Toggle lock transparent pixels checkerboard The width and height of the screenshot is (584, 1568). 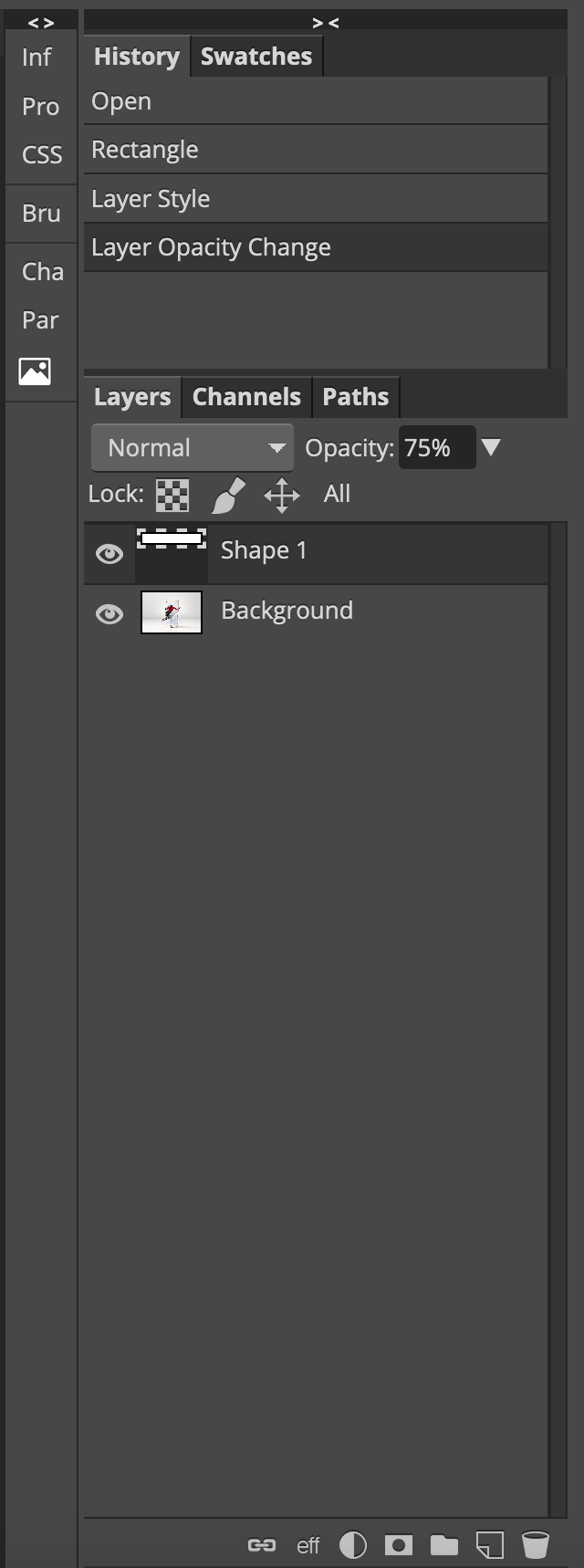(172, 496)
